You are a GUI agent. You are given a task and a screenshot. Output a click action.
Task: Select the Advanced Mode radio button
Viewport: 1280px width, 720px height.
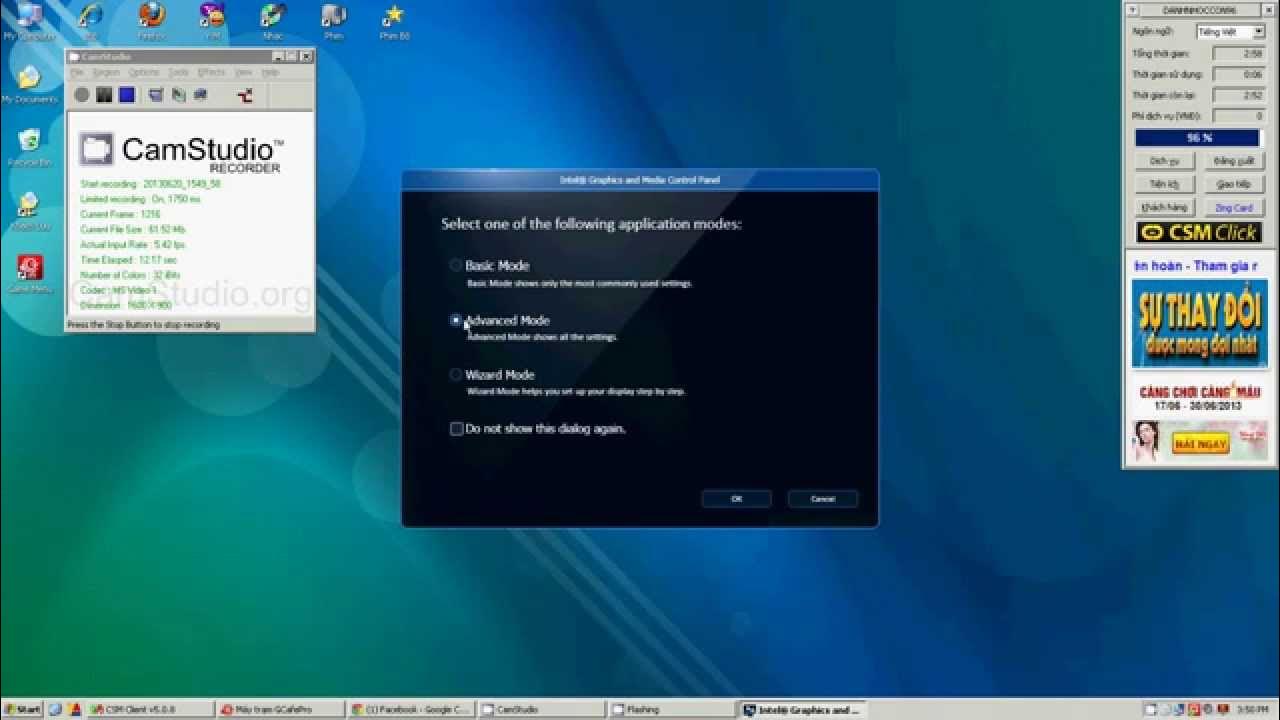[x=456, y=320]
